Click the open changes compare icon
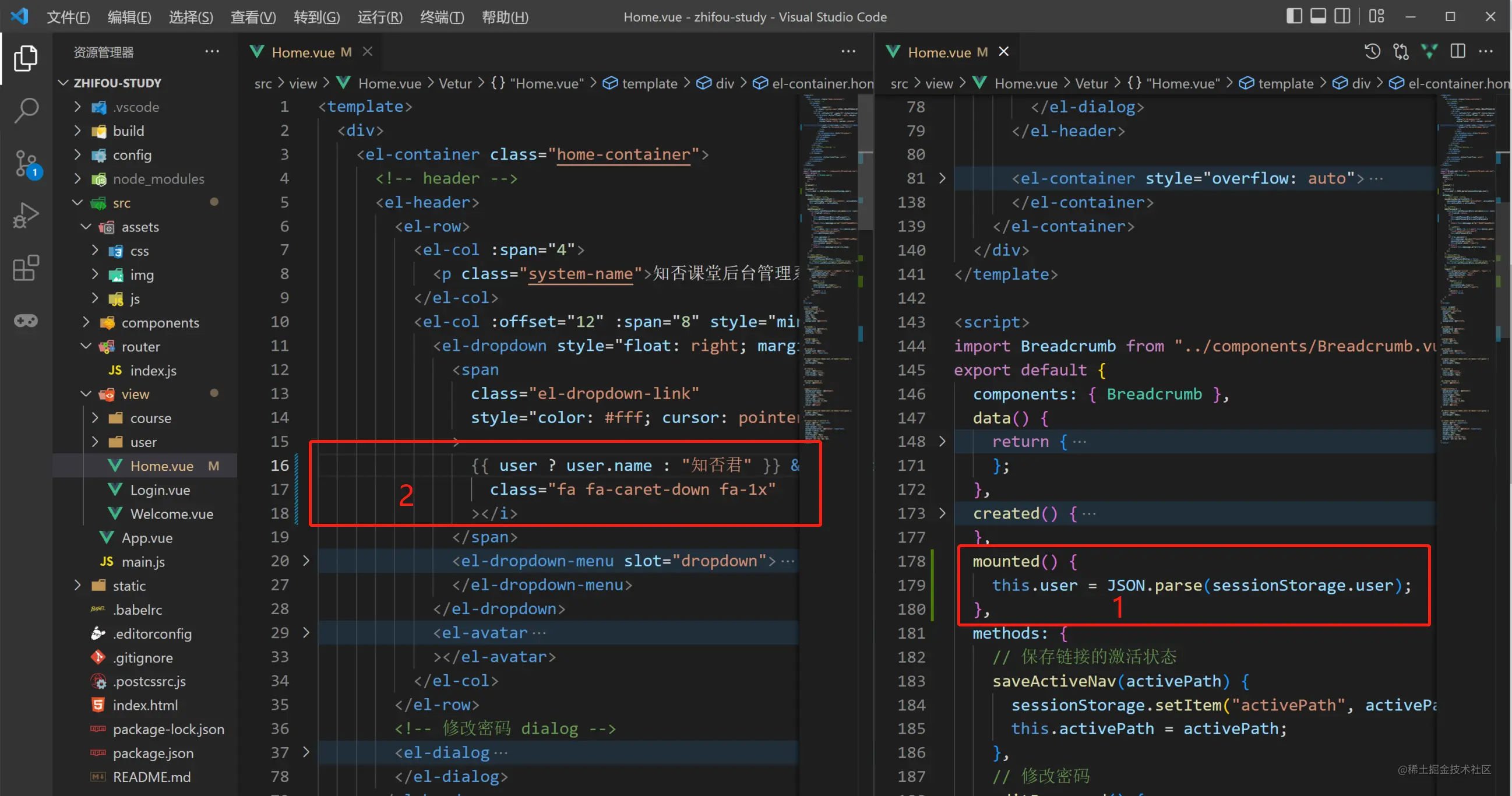Image resolution: width=1512 pixels, height=796 pixels. 1401,52
